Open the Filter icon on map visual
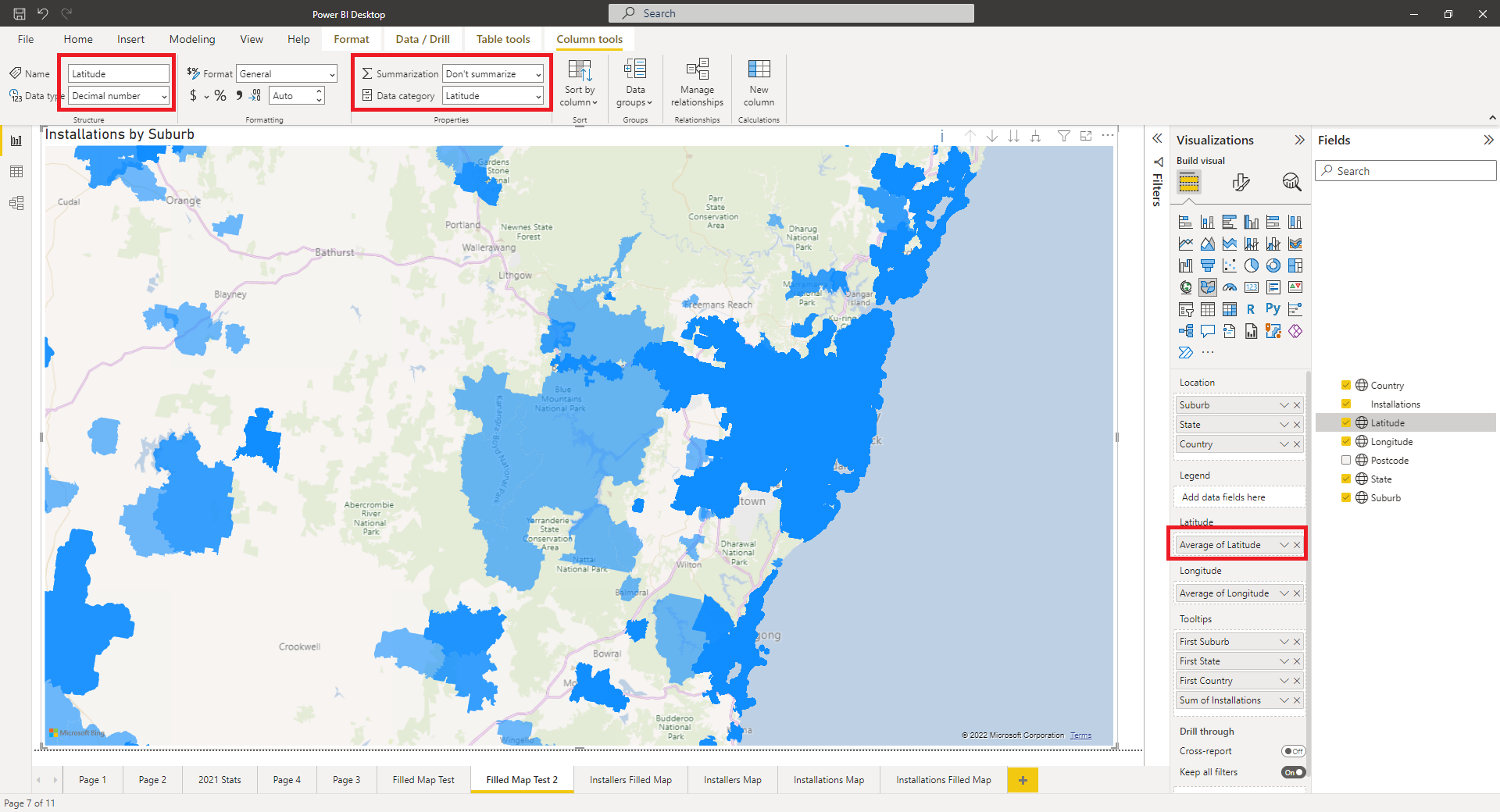This screenshot has height=812, width=1500. pos(1064,136)
